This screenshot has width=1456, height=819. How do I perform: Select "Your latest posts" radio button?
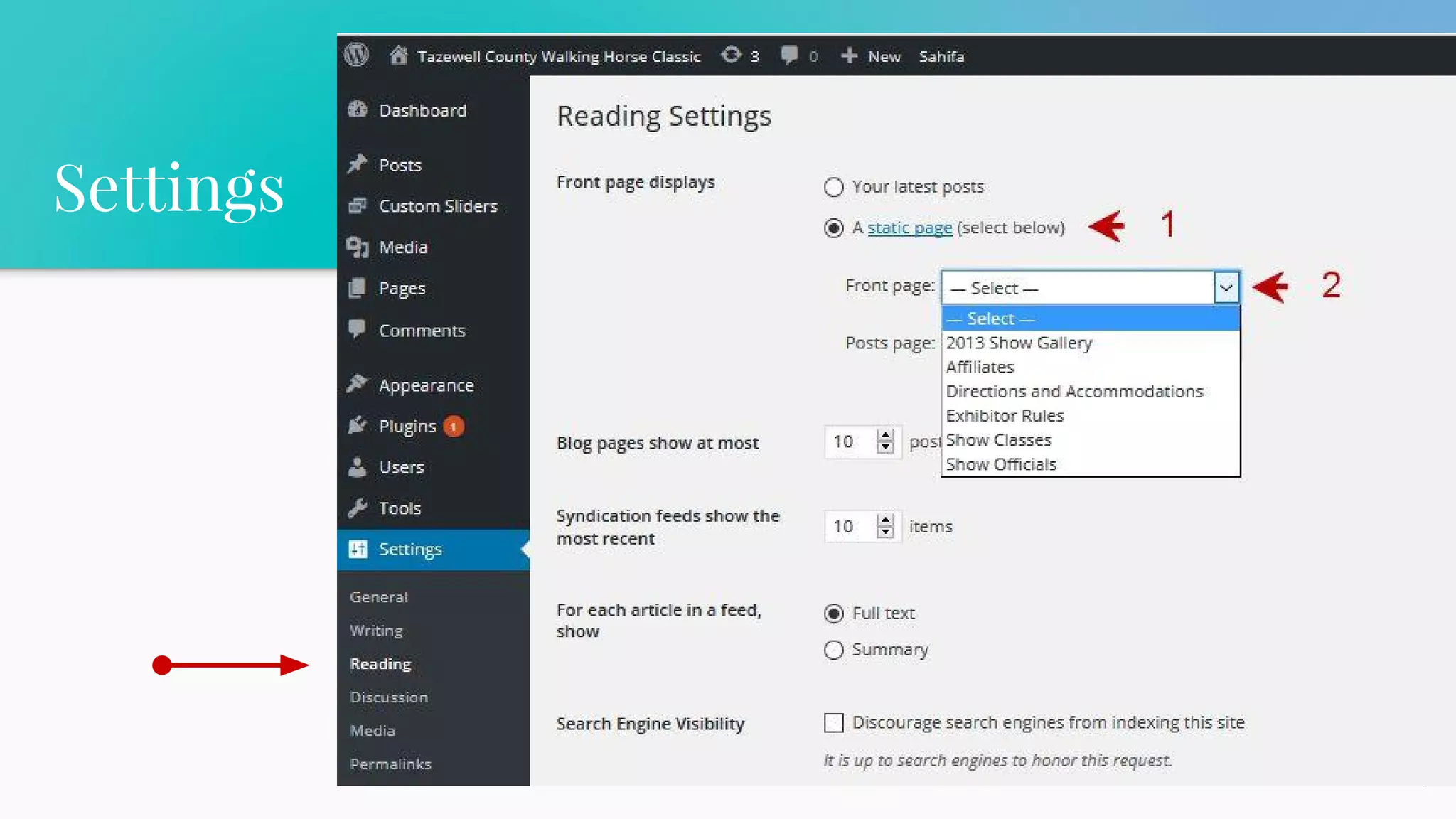tap(833, 187)
